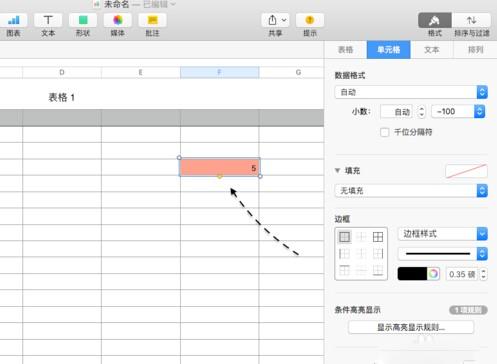497x364 pixels.
Task: Open the 媒体 media picker
Action: [118, 21]
